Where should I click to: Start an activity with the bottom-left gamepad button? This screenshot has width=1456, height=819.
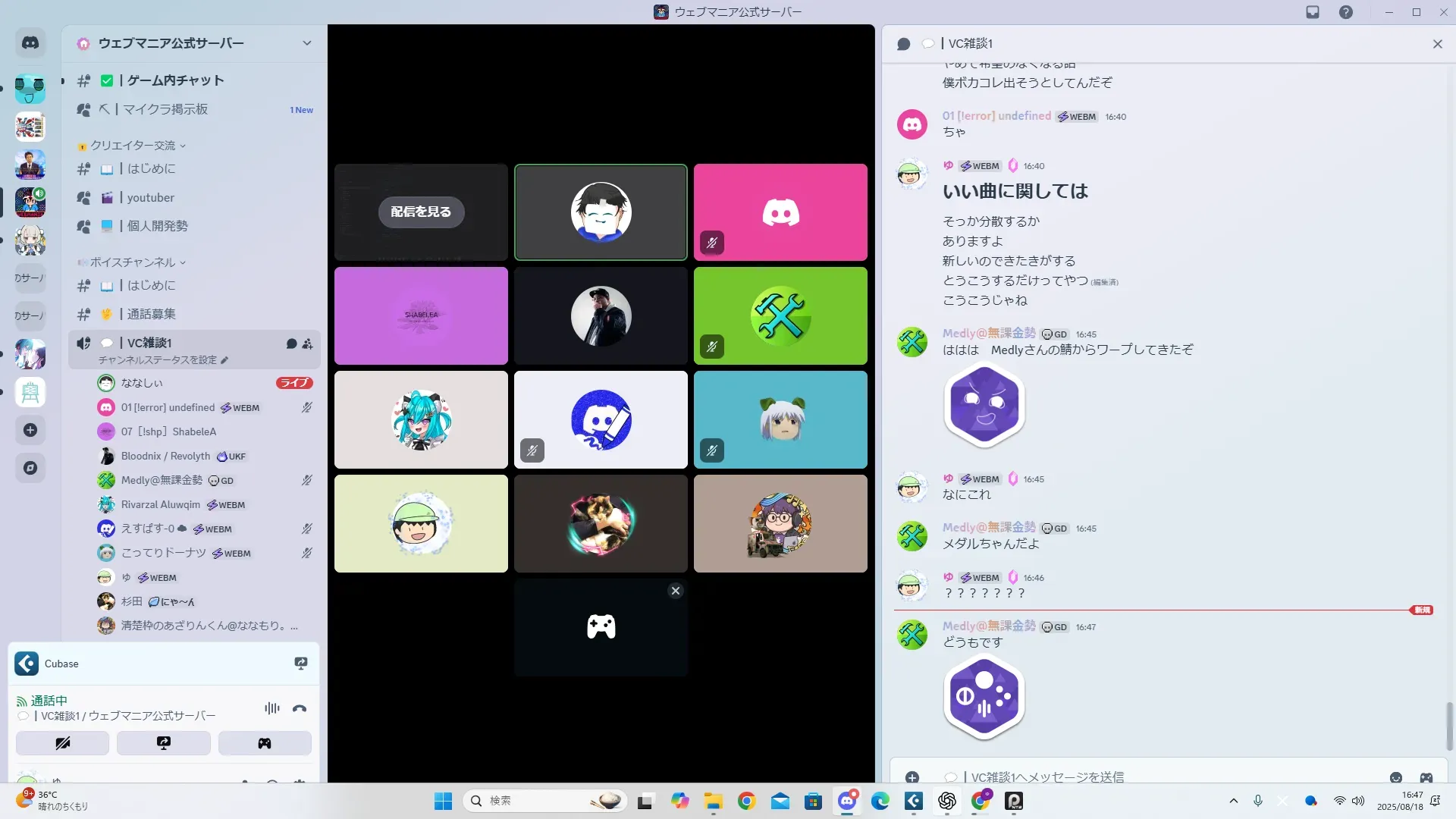(265, 743)
